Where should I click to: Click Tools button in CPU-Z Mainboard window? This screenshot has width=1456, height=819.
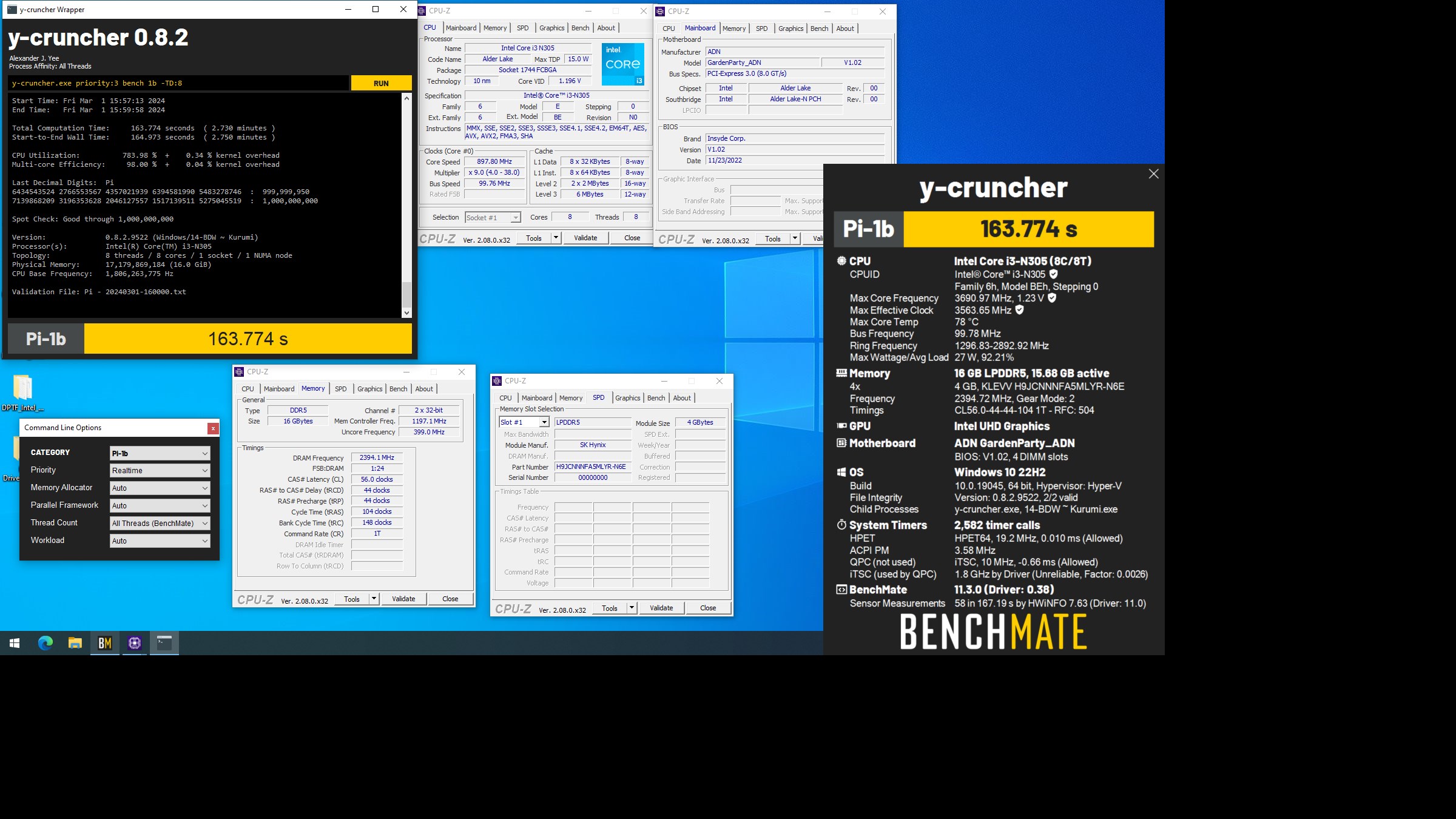pyautogui.click(x=773, y=238)
